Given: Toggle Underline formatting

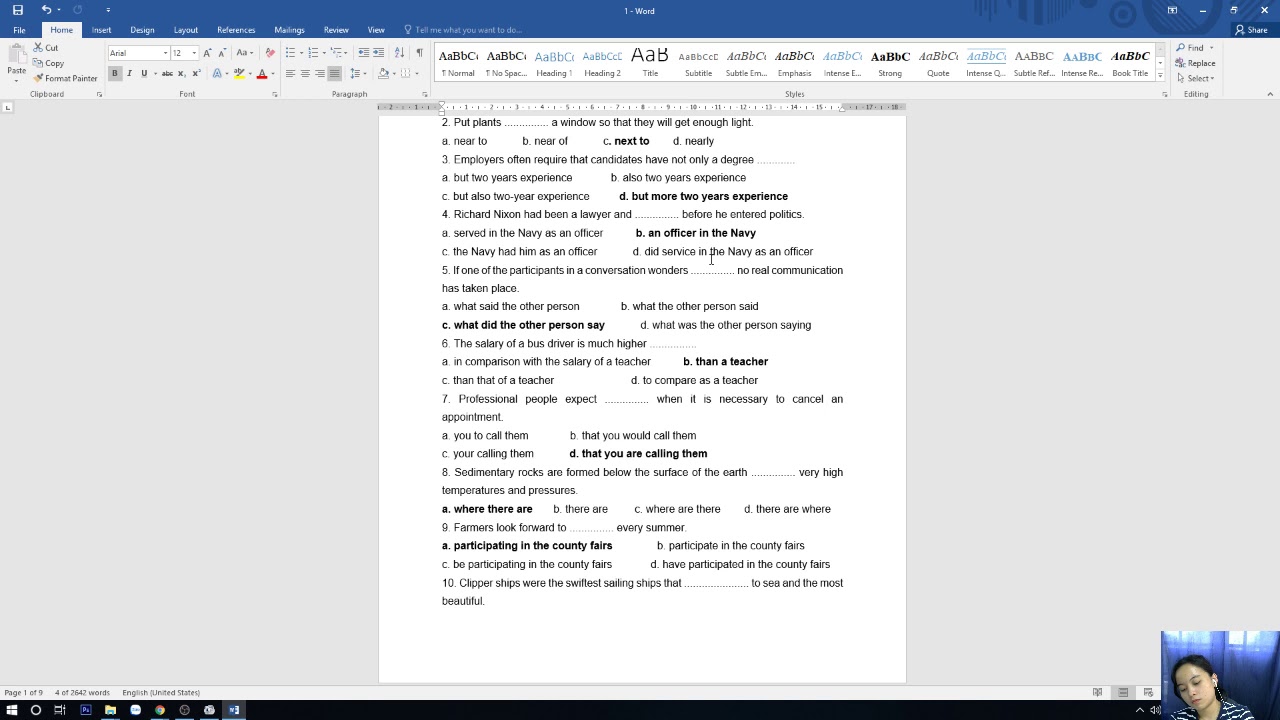Looking at the screenshot, I should (144, 74).
